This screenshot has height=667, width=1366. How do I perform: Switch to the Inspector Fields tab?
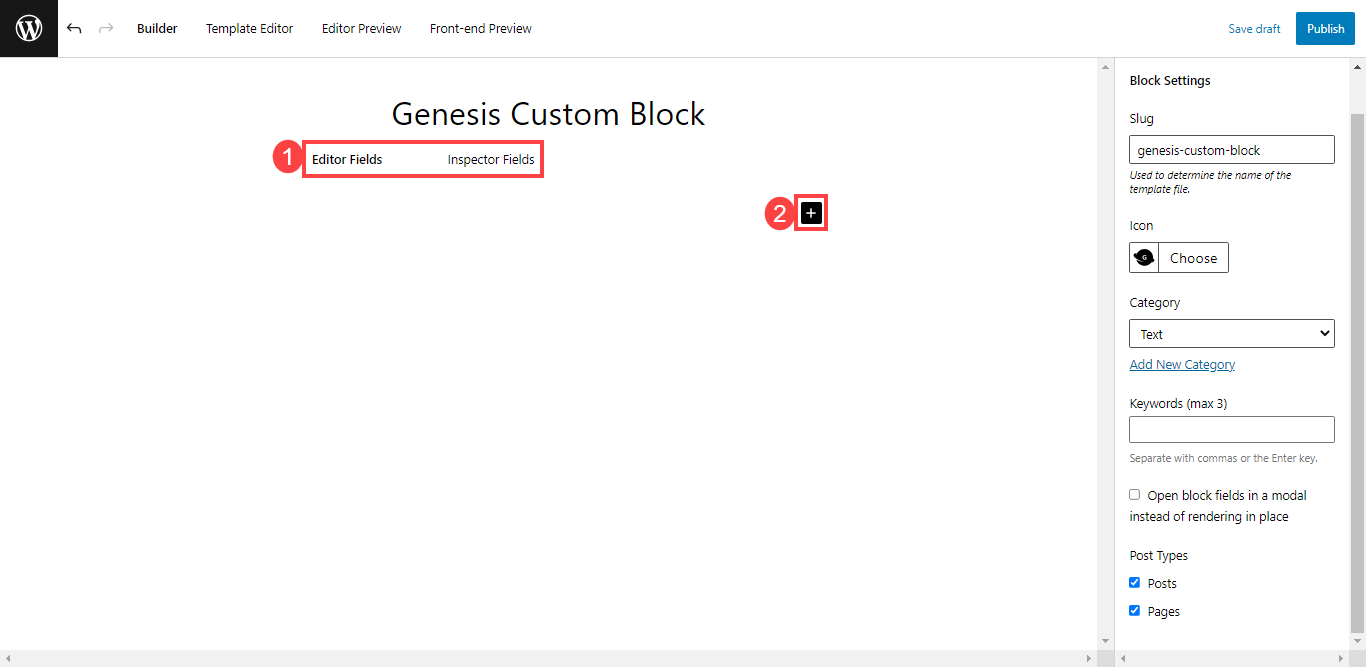(489, 159)
